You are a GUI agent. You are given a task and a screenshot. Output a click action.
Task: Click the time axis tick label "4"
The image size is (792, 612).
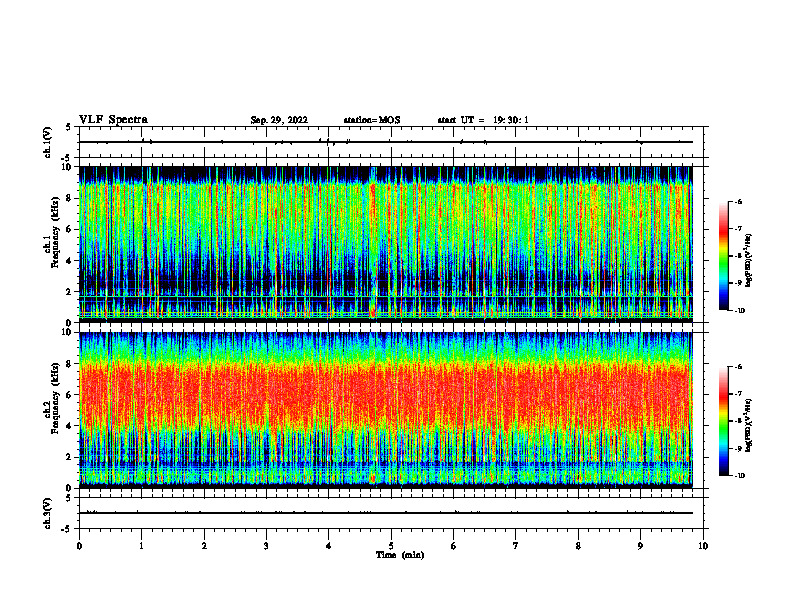point(328,546)
